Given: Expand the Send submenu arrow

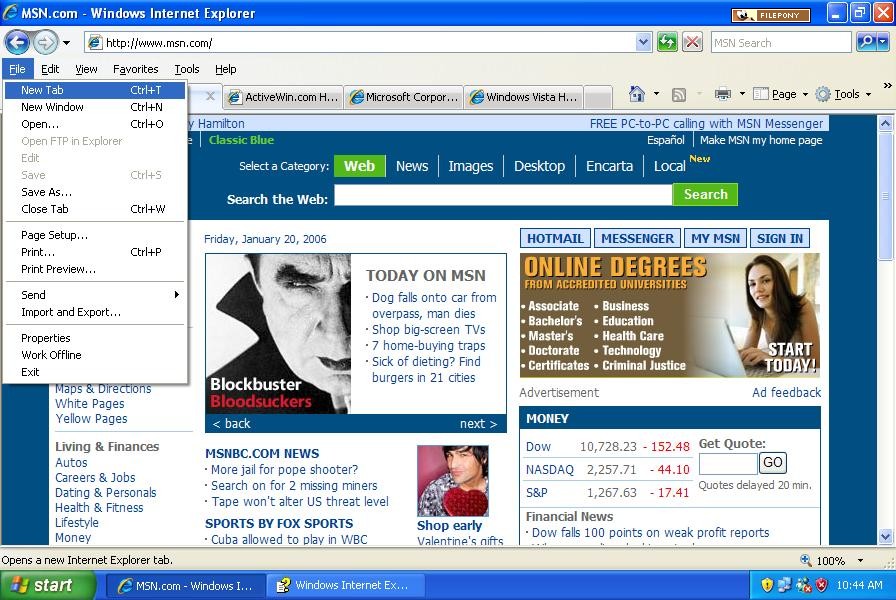Looking at the screenshot, I should 177,295.
